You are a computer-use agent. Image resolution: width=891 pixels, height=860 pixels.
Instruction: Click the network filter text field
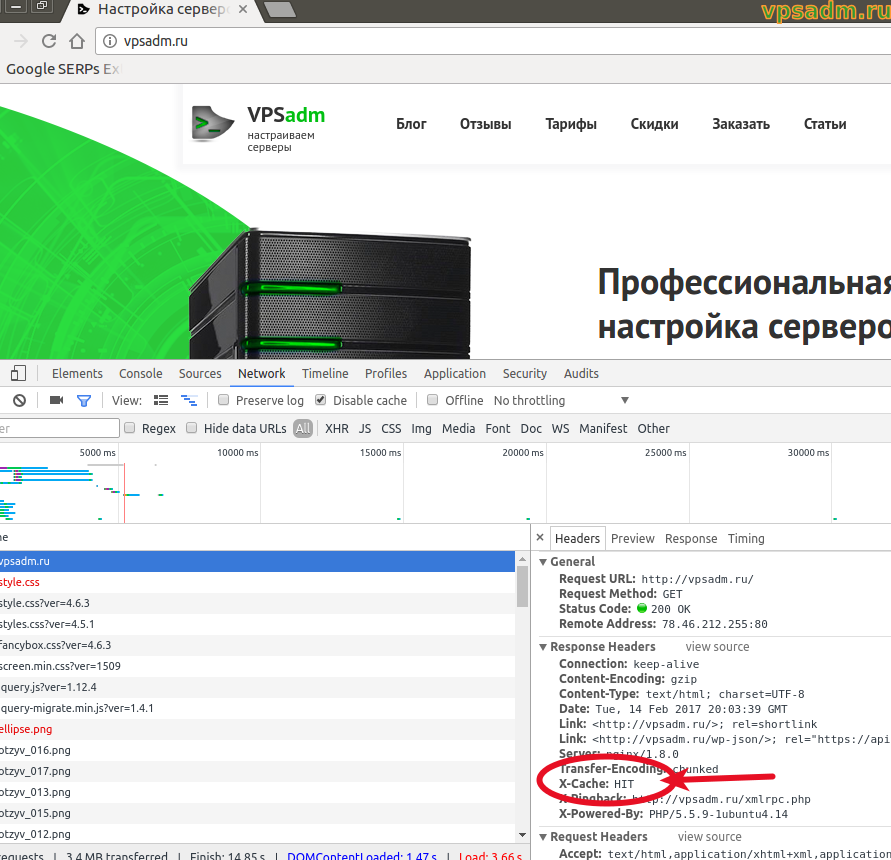[x=59, y=428]
